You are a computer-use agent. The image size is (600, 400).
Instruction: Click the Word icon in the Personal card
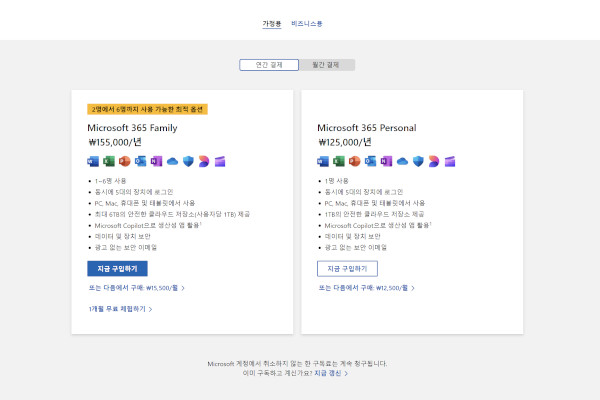click(323, 161)
